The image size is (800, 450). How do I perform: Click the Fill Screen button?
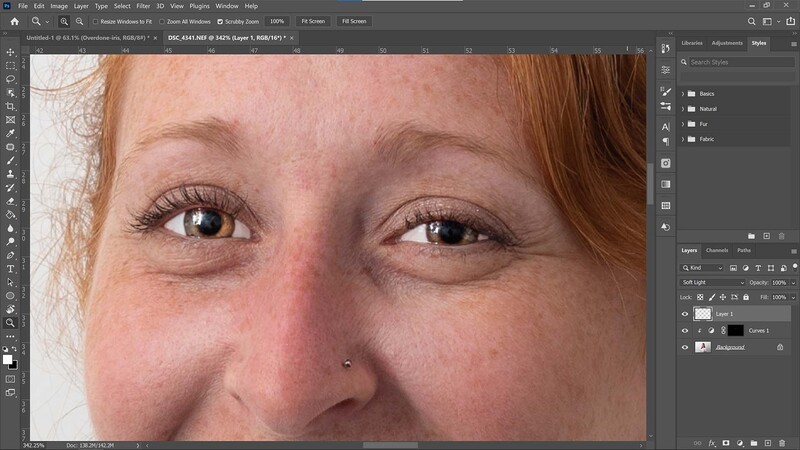(x=354, y=21)
